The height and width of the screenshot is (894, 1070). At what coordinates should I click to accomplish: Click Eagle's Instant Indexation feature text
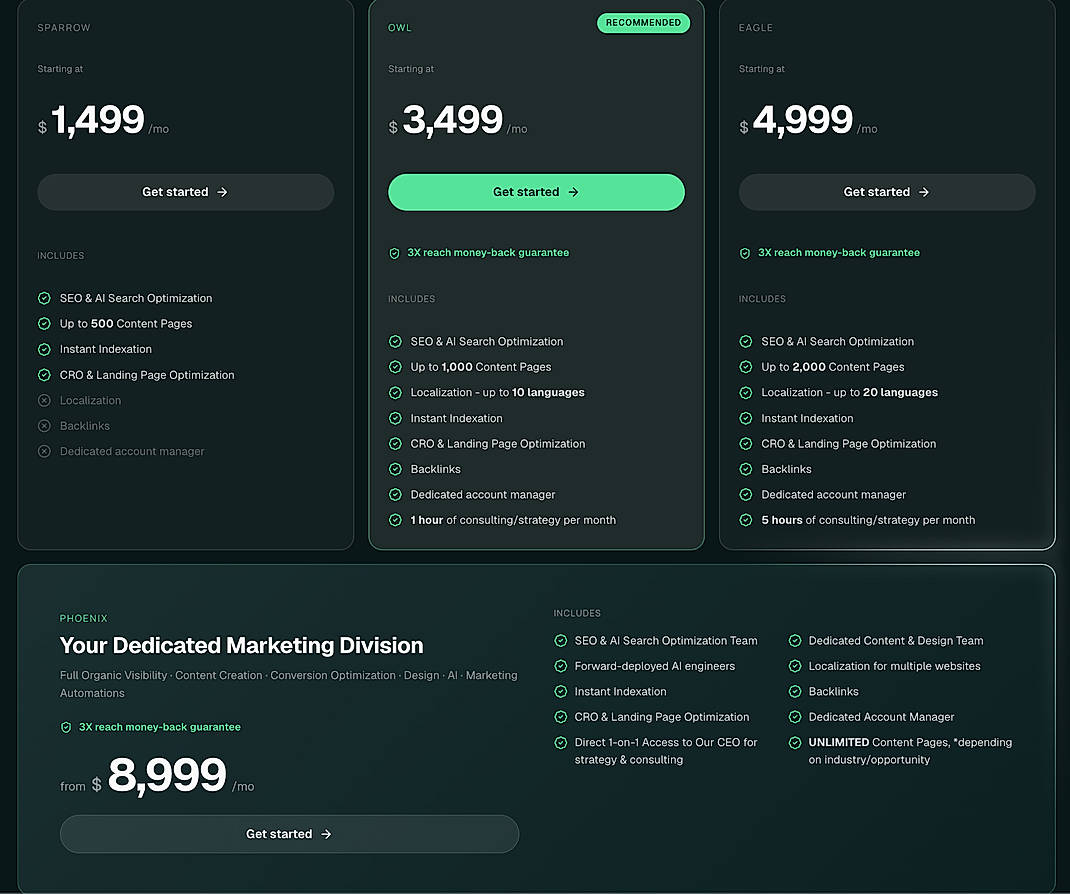coord(807,418)
